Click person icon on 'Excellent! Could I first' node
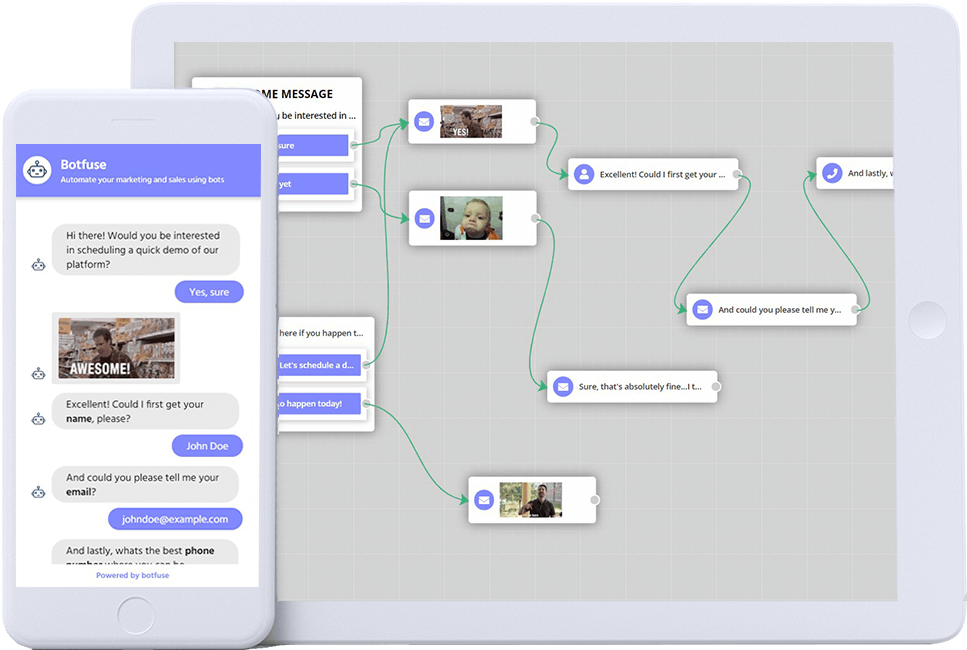 pyautogui.click(x=584, y=175)
